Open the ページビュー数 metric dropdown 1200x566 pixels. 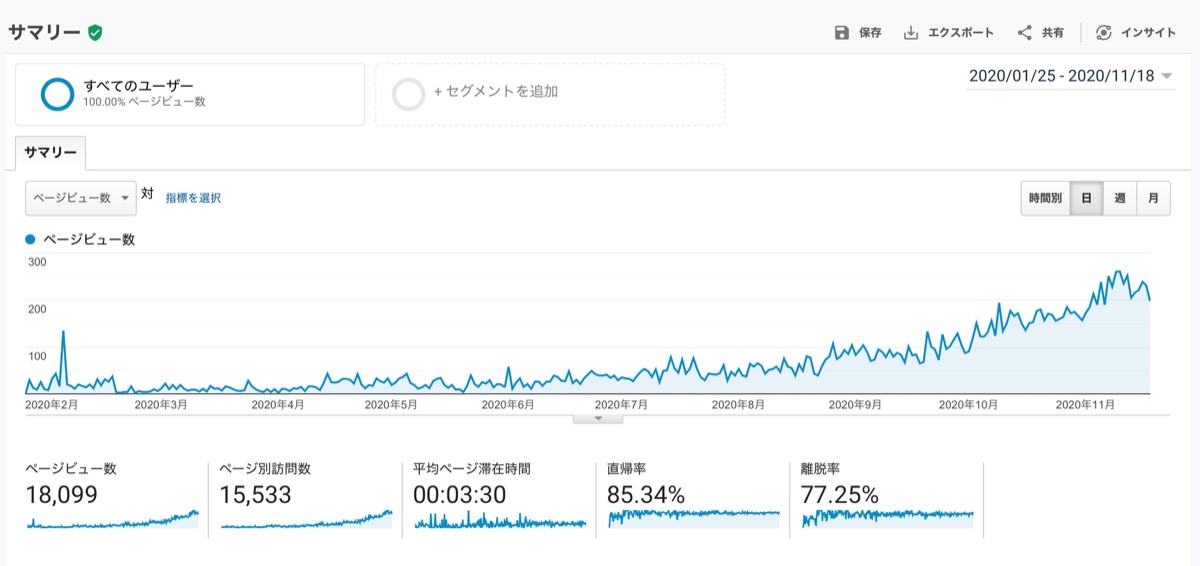pyautogui.click(x=80, y=198)
